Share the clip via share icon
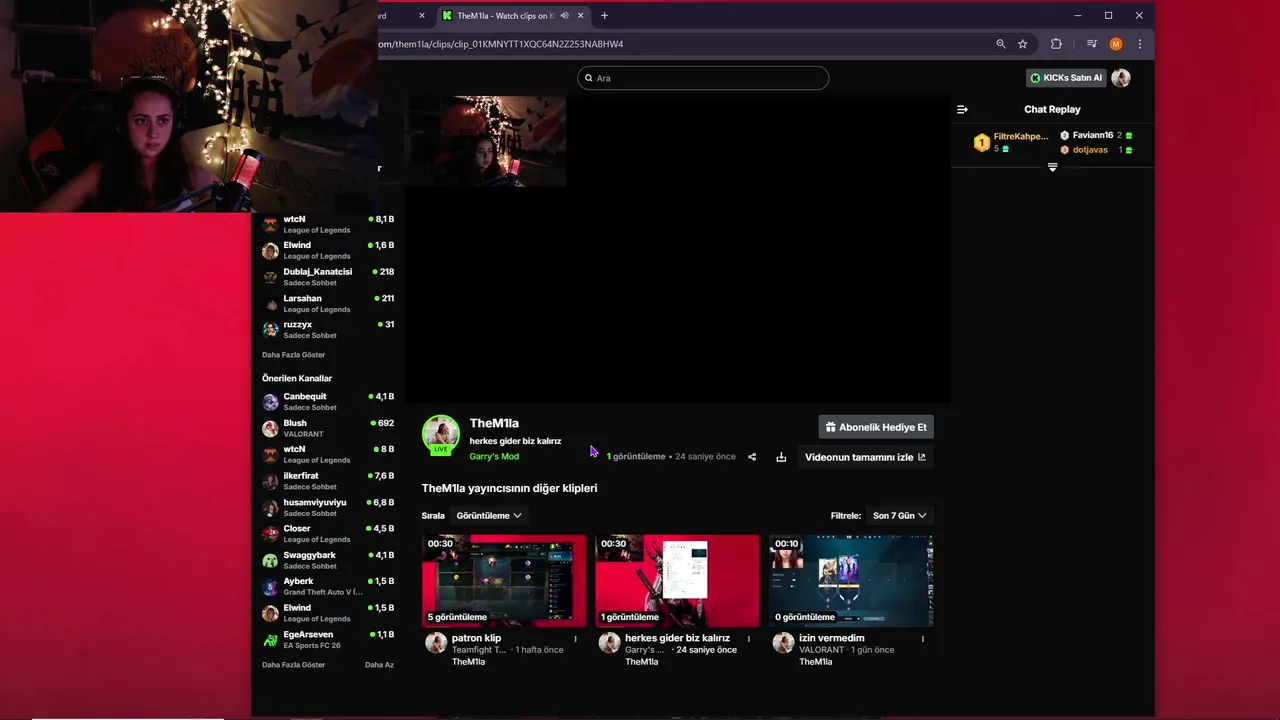The width and height of the screenshot is (1280, 720). click(752, 457)
